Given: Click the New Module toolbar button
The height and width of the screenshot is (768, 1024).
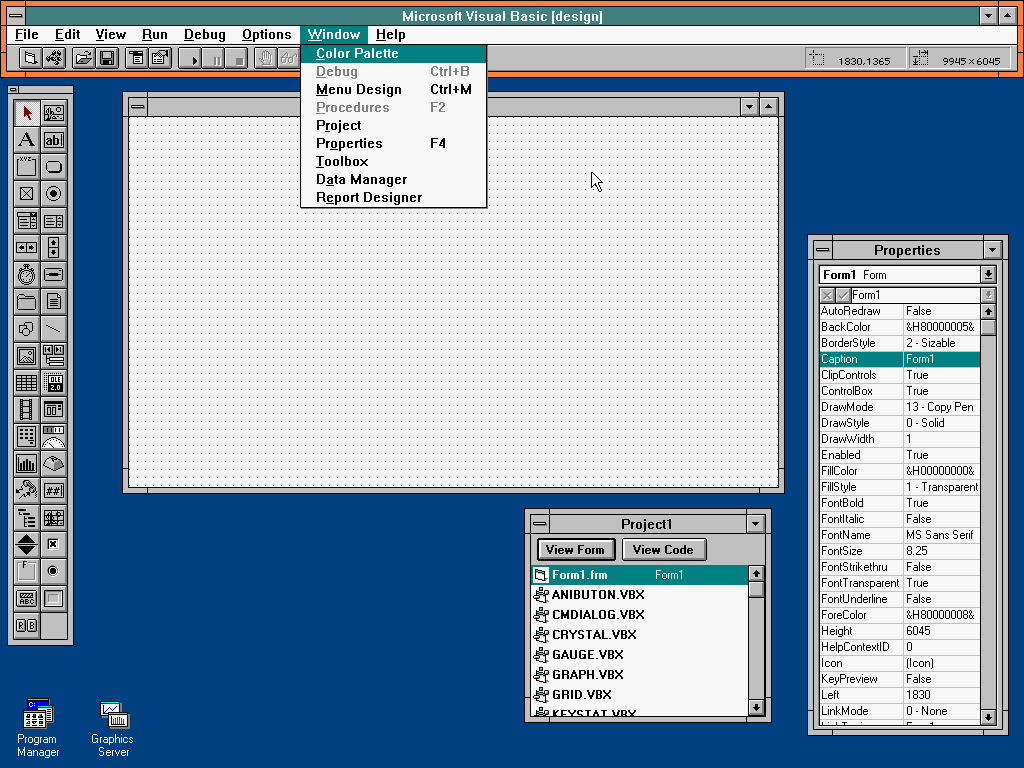Looking at the screenshot, I should pyautogui.click(x=54, y=59).
